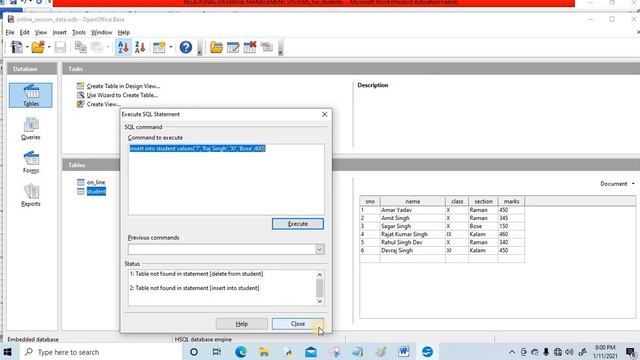Click the Open folder toolbar icon

click(x=38, y=47)
